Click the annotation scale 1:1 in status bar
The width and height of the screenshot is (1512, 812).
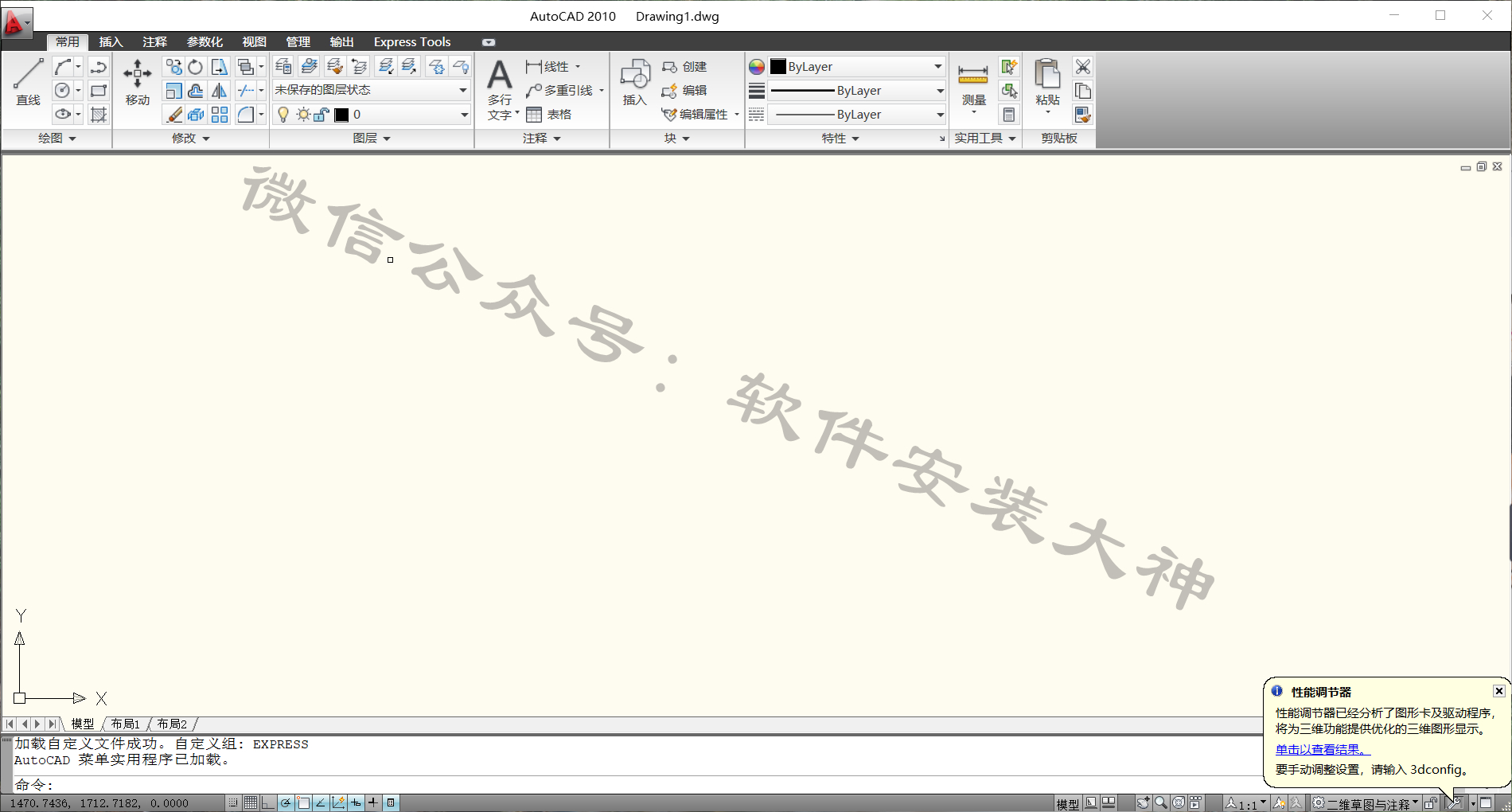coord(1246,804)
